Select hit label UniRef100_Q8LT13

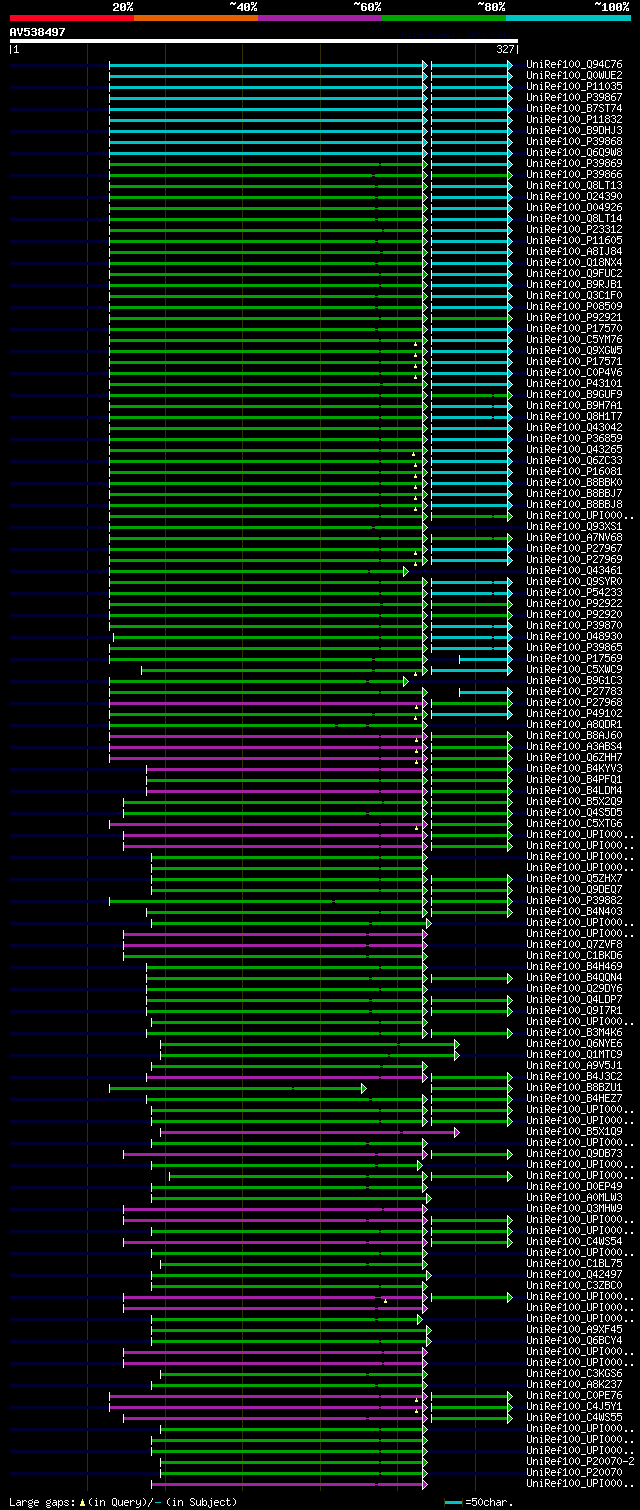pyautogui.click(x=574, y=185)
